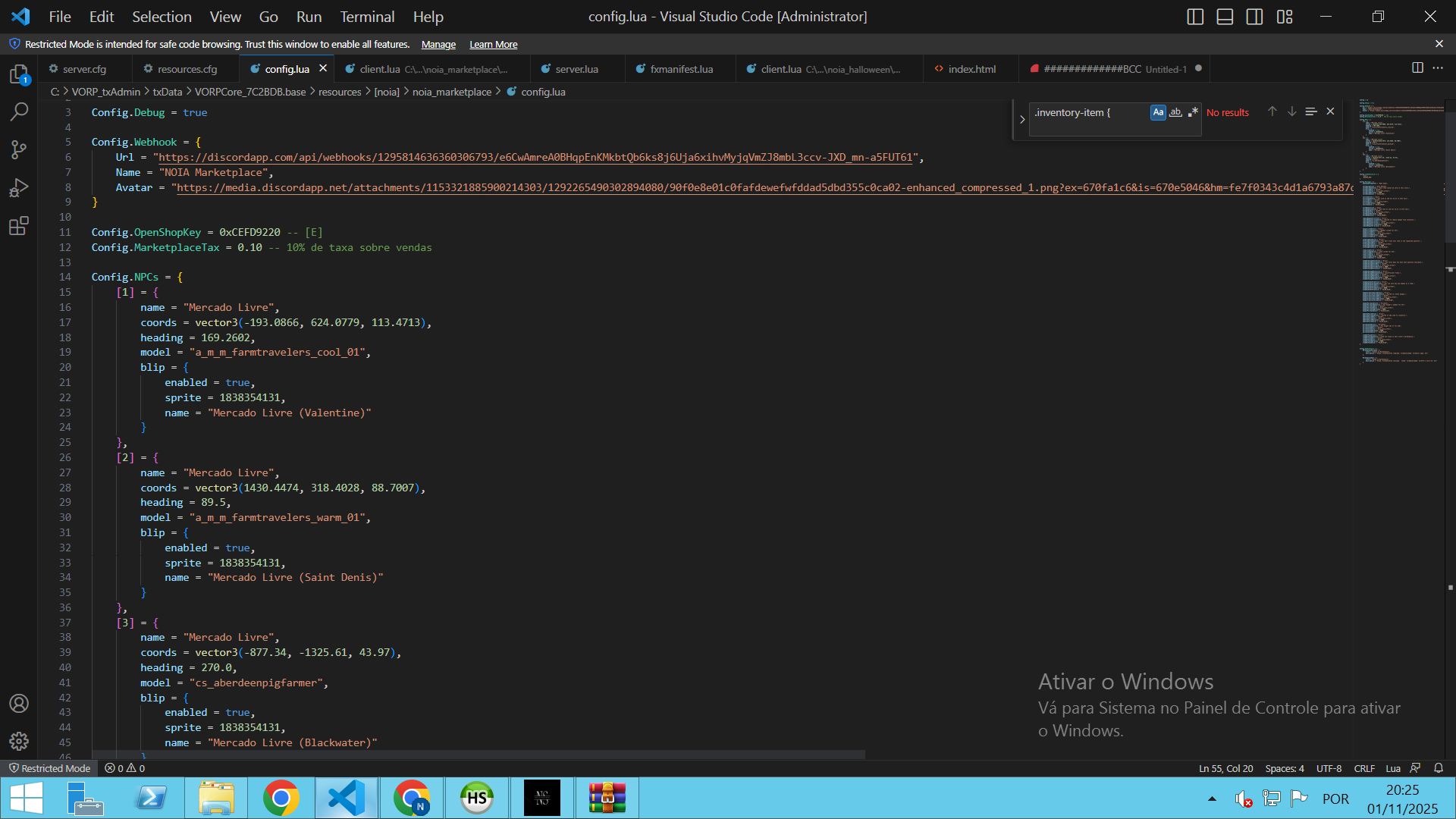Open the Source Control view
Screen dimensions: 1456x819
pyautogui.click(x=19, y=150)
